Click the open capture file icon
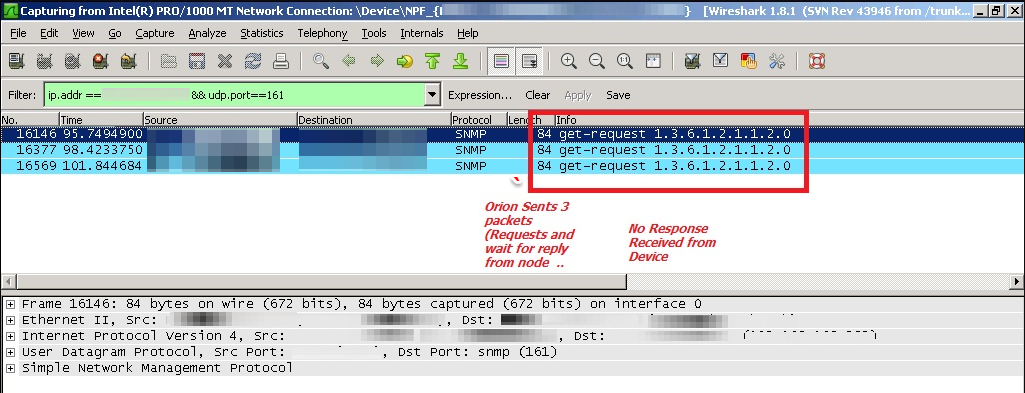1025x393 pixels. [x=169, y=61]
